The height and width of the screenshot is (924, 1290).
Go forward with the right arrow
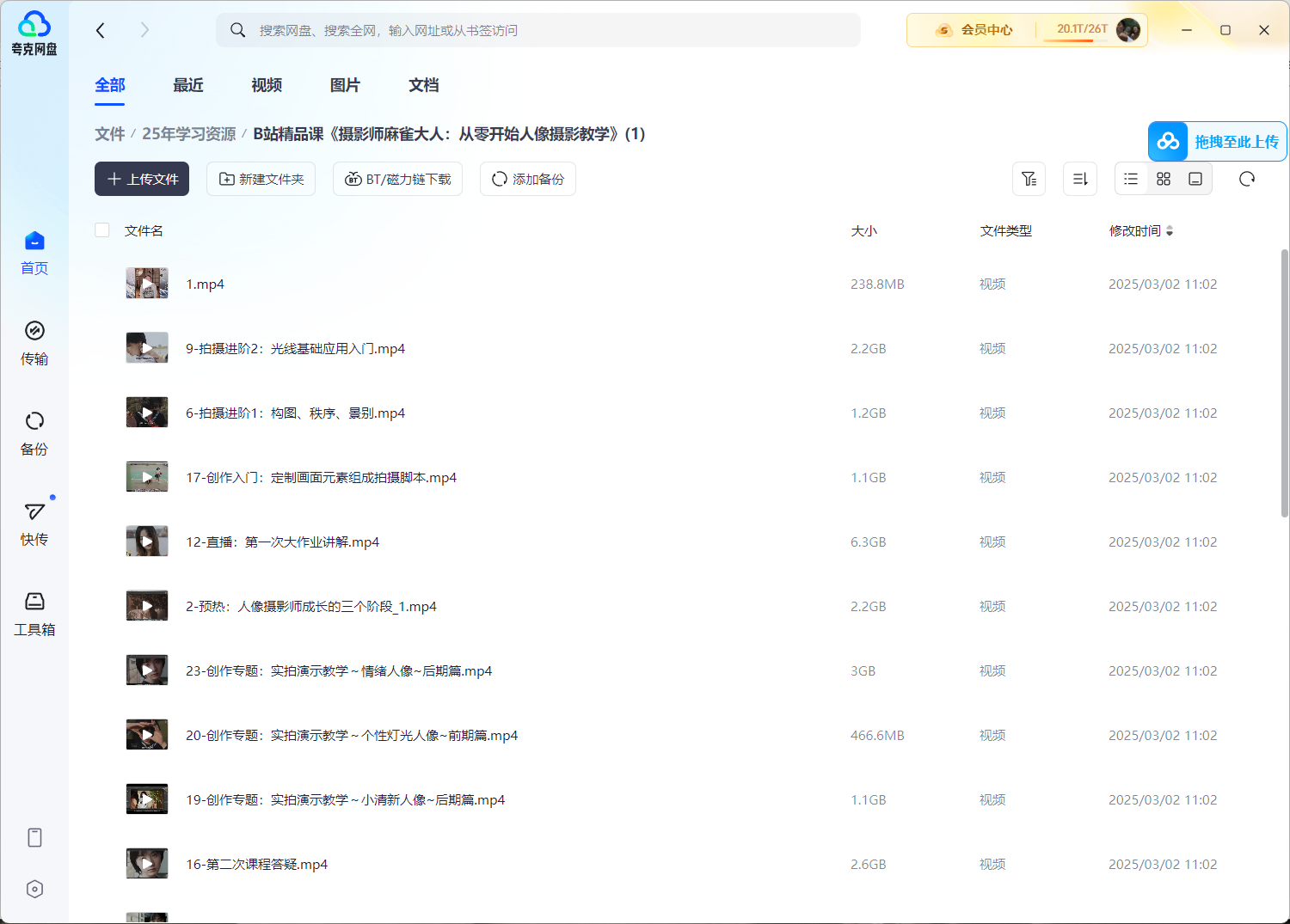(144, 30)
